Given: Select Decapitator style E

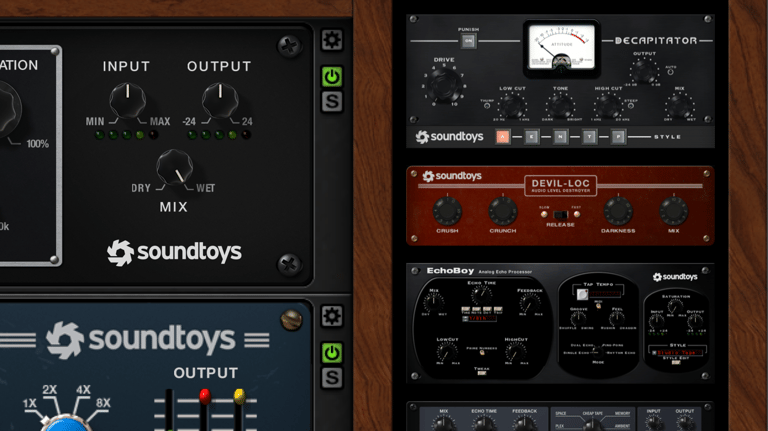Looking at the screenshot, I should 531,137.
